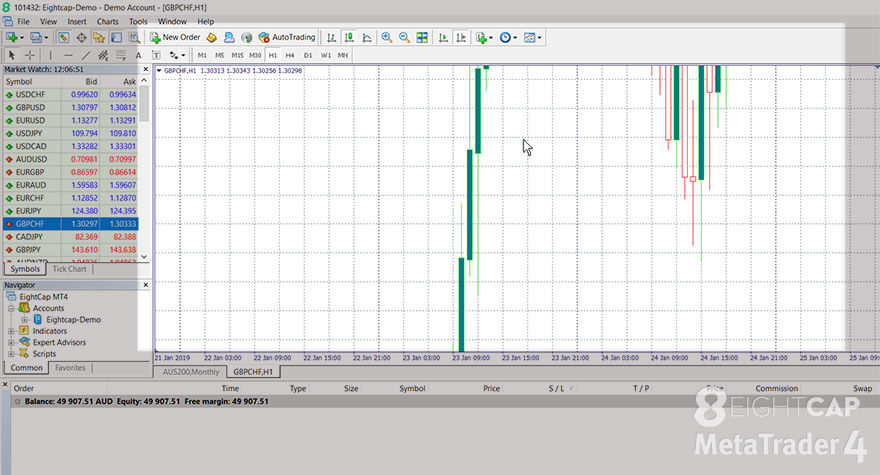Select the AUDUSD row in Market Watch
The height and width of the screenshot is (475, 880).
click(x=71, y=159)
